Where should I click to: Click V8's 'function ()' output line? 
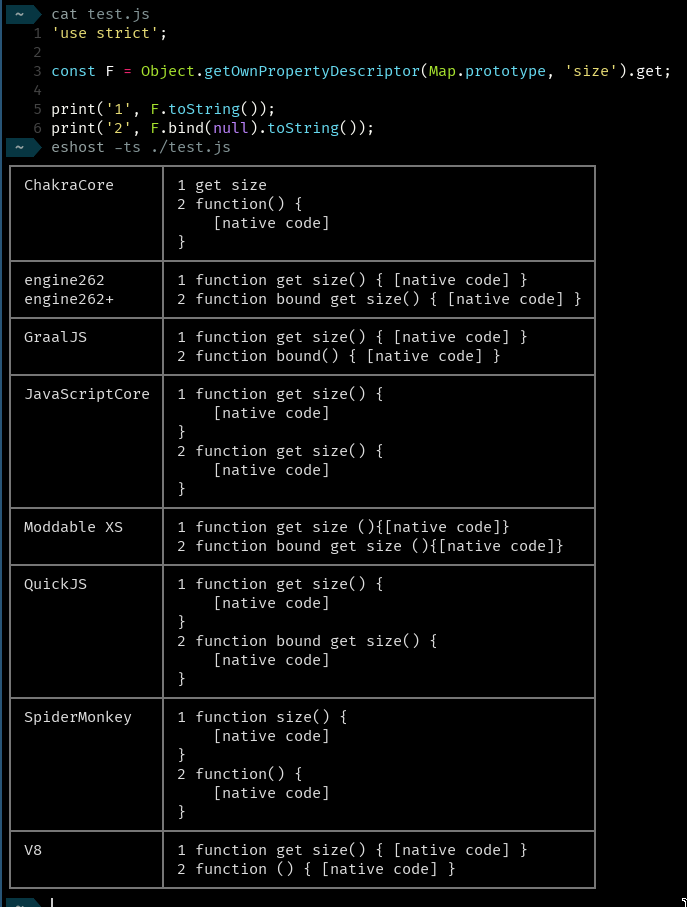pyautogui.click(x=316, y=869)
